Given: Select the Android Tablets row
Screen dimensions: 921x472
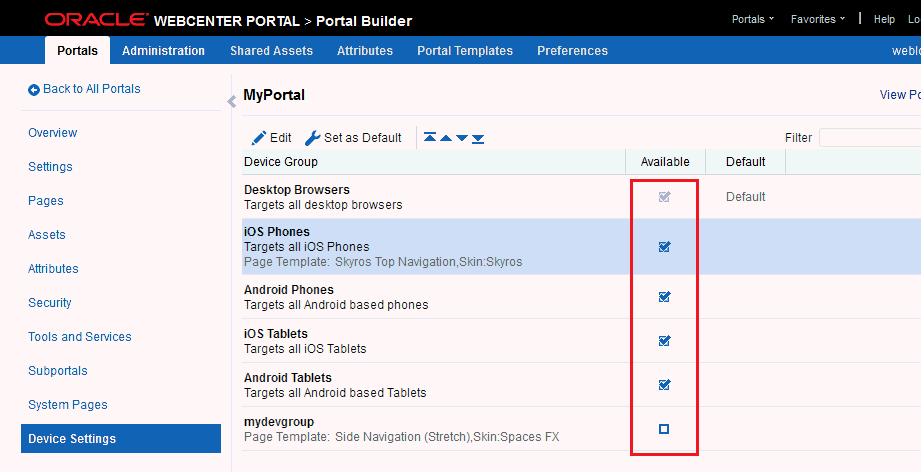Looking at the screenshot, I should click(581, 385).
